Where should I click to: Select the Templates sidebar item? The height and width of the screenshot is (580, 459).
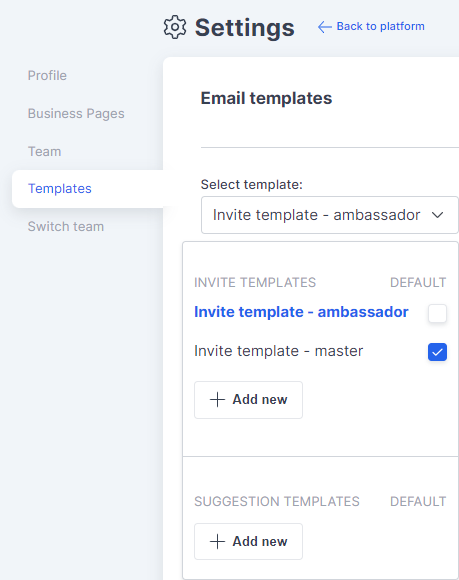[x=88, y=189]
